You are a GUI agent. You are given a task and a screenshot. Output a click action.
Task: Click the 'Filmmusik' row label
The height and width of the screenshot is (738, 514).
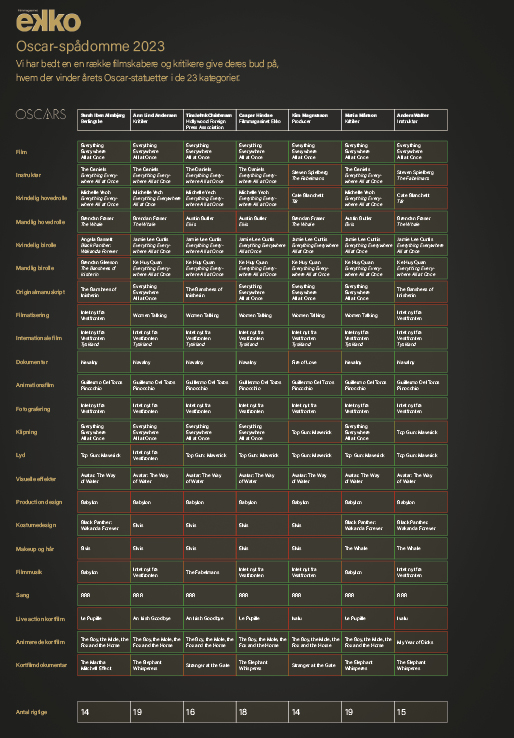pyautogui.click(x=29, y=572)
